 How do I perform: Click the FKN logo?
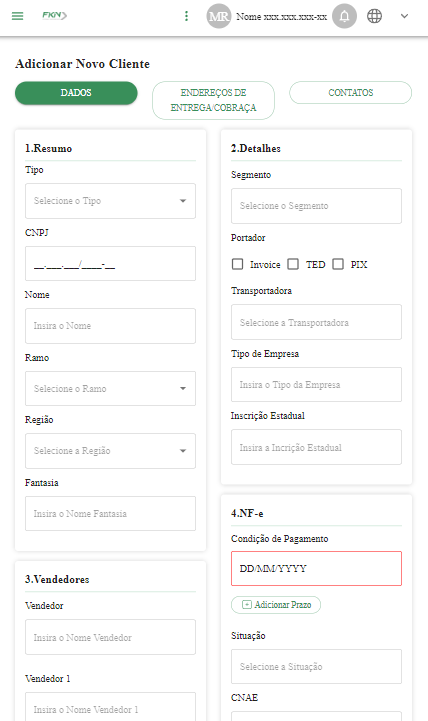pyautogui.click(x=54, y=16)
